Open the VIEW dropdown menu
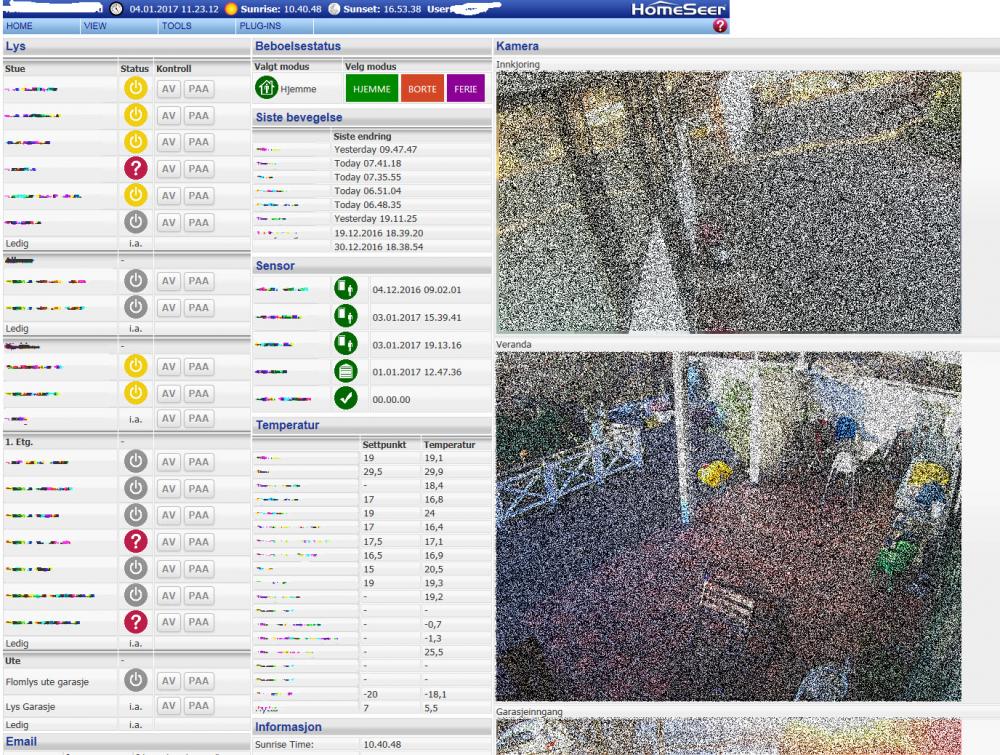 96,26
